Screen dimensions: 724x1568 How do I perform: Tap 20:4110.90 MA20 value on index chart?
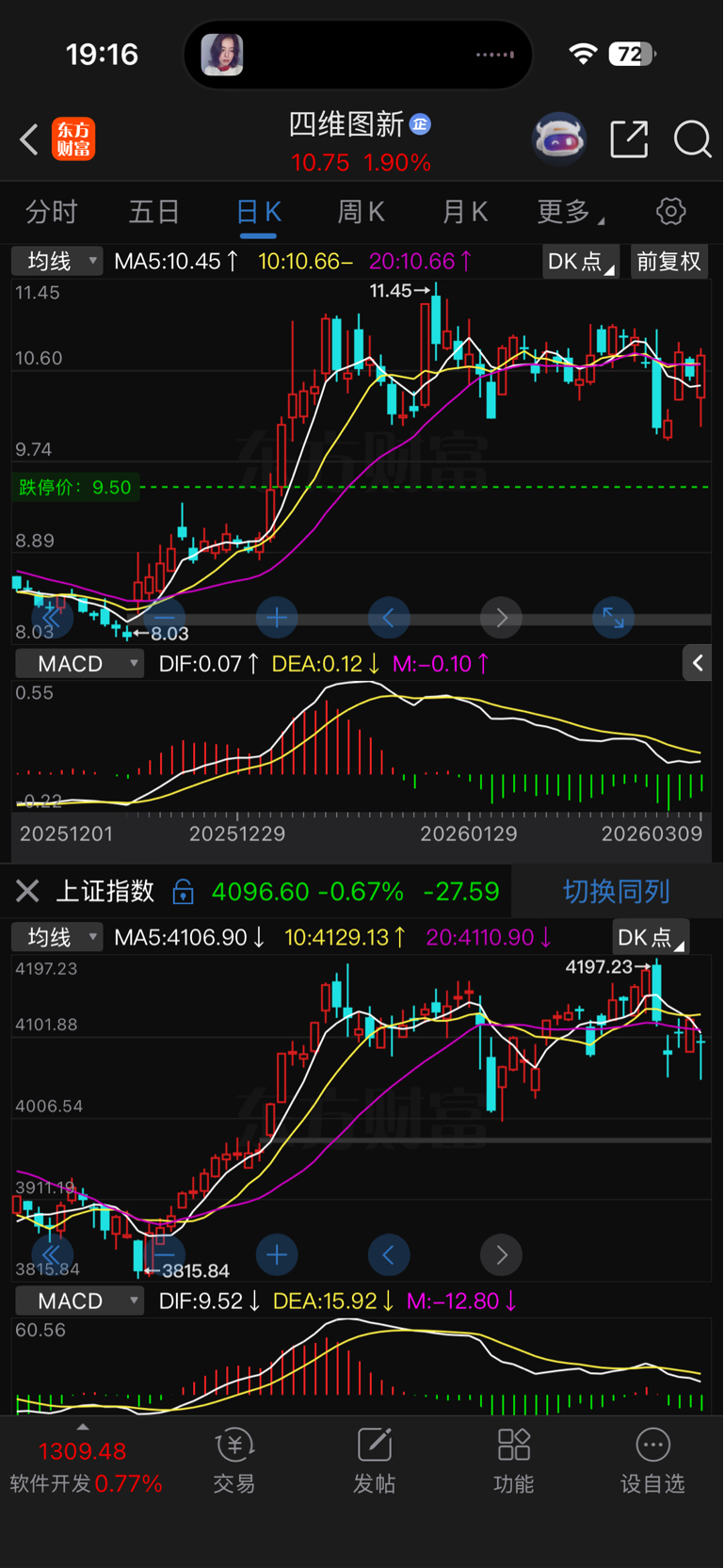tap(490, 937)
